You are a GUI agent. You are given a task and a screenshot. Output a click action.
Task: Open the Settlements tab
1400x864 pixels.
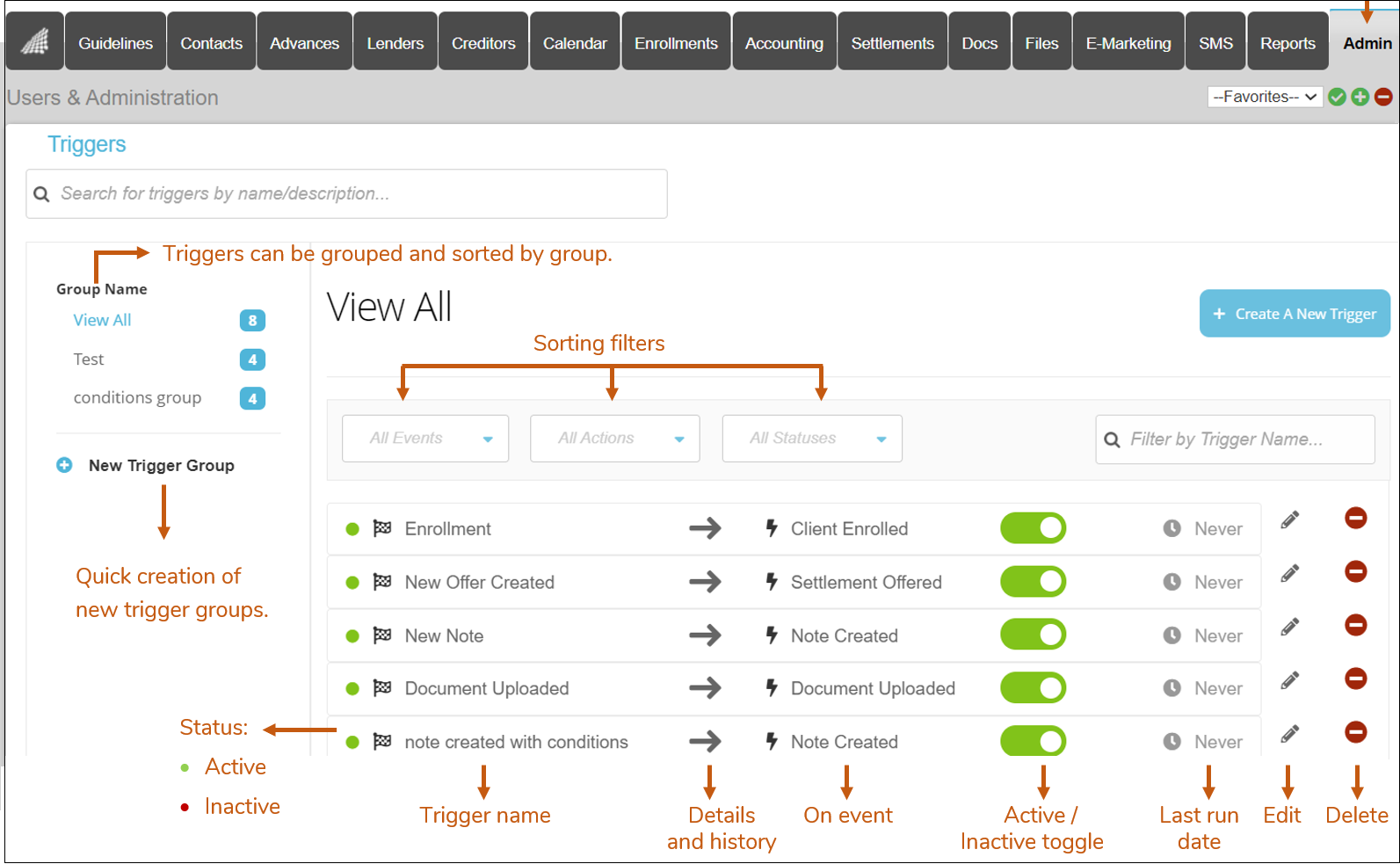click(892, 42)
